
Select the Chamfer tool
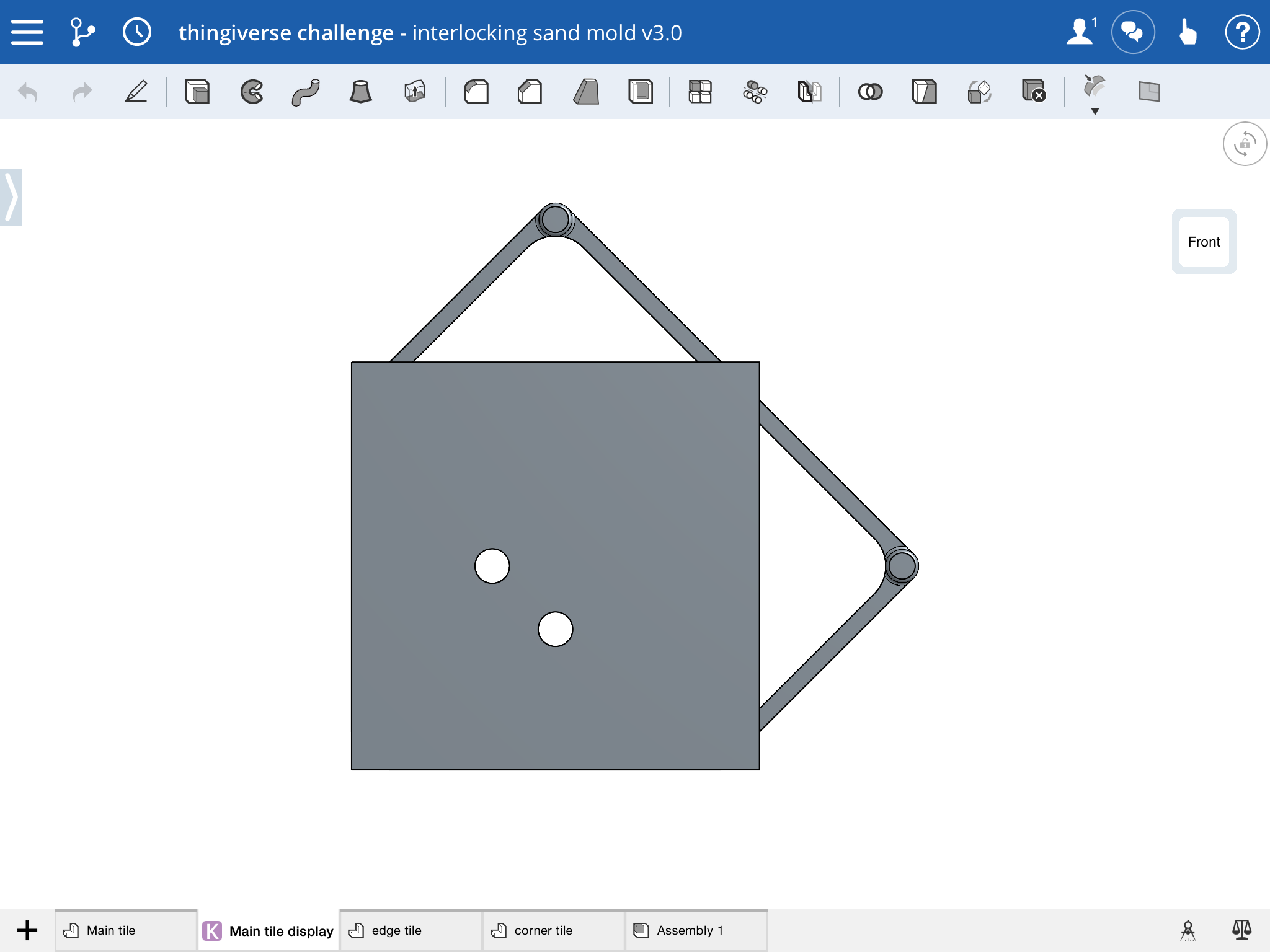click(x=530, y=92)
